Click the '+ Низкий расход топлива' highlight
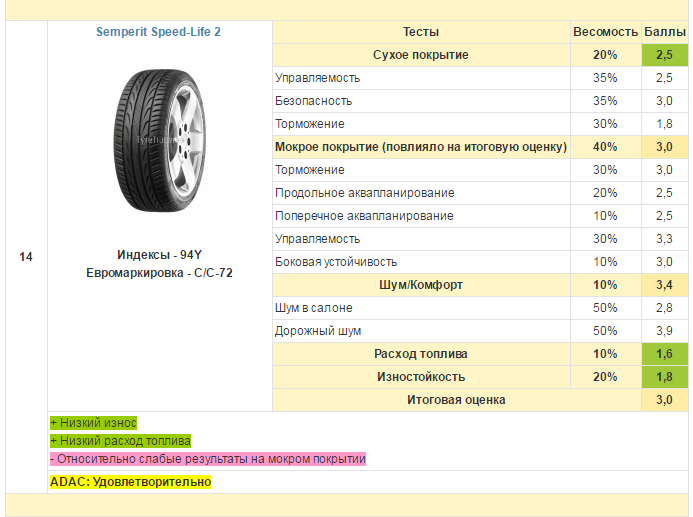 pos(120,441)
